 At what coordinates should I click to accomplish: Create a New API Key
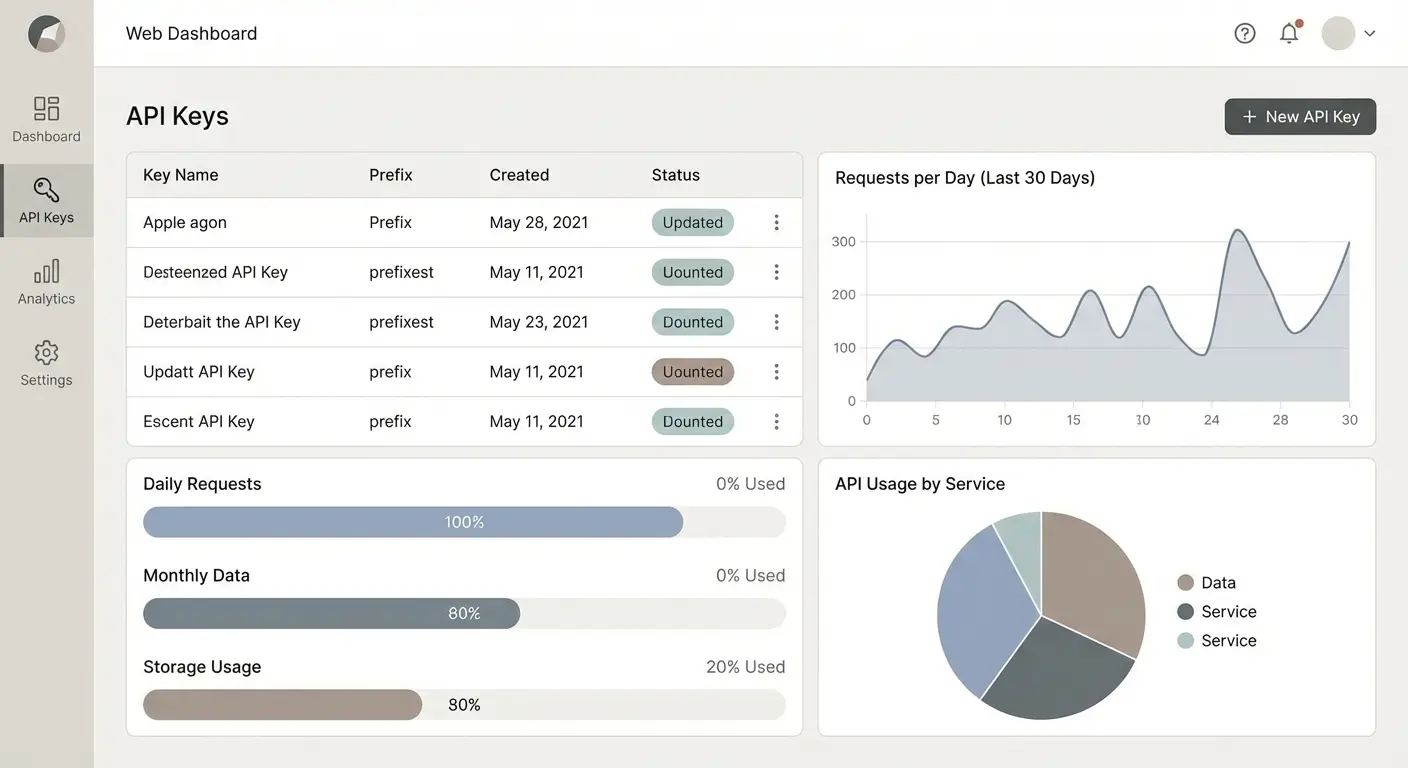point(1300,117)
